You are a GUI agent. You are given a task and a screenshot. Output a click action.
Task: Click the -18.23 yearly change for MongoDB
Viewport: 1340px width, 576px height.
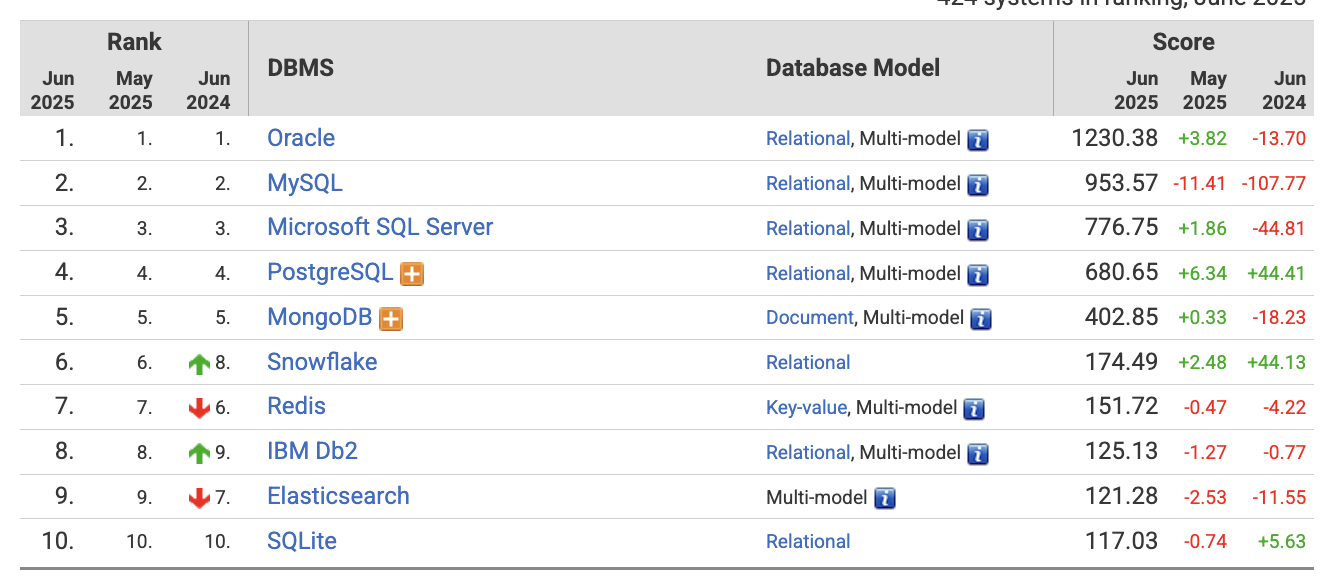coord(1279,318)
